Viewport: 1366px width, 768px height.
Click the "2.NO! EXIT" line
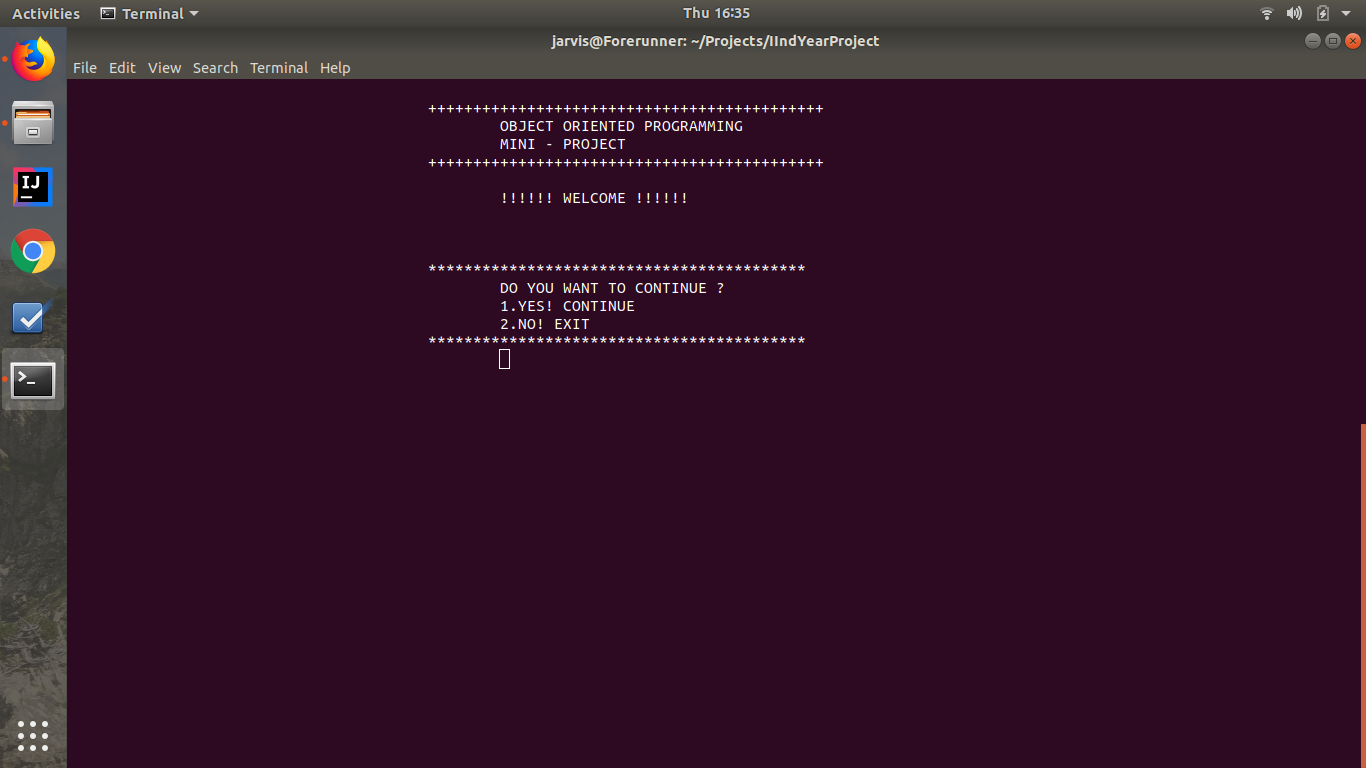point(545,324)
